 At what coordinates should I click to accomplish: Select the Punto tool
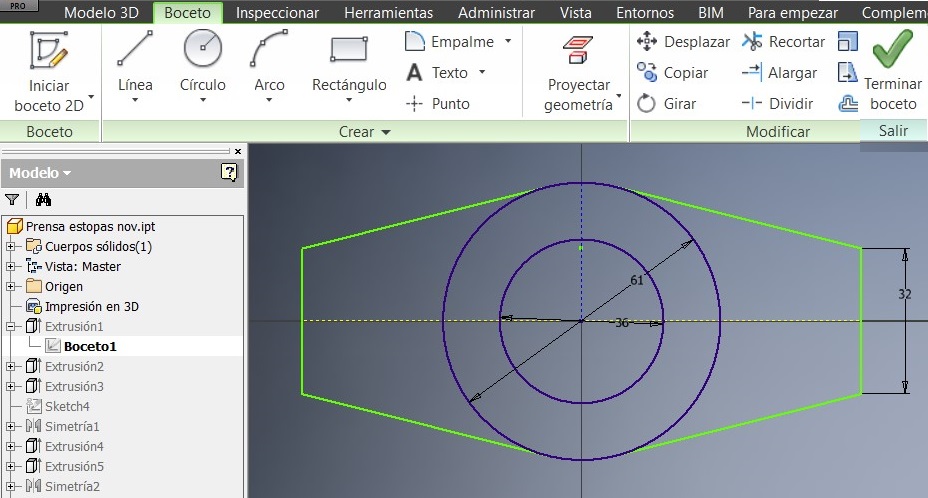click(x=438, y=104)
